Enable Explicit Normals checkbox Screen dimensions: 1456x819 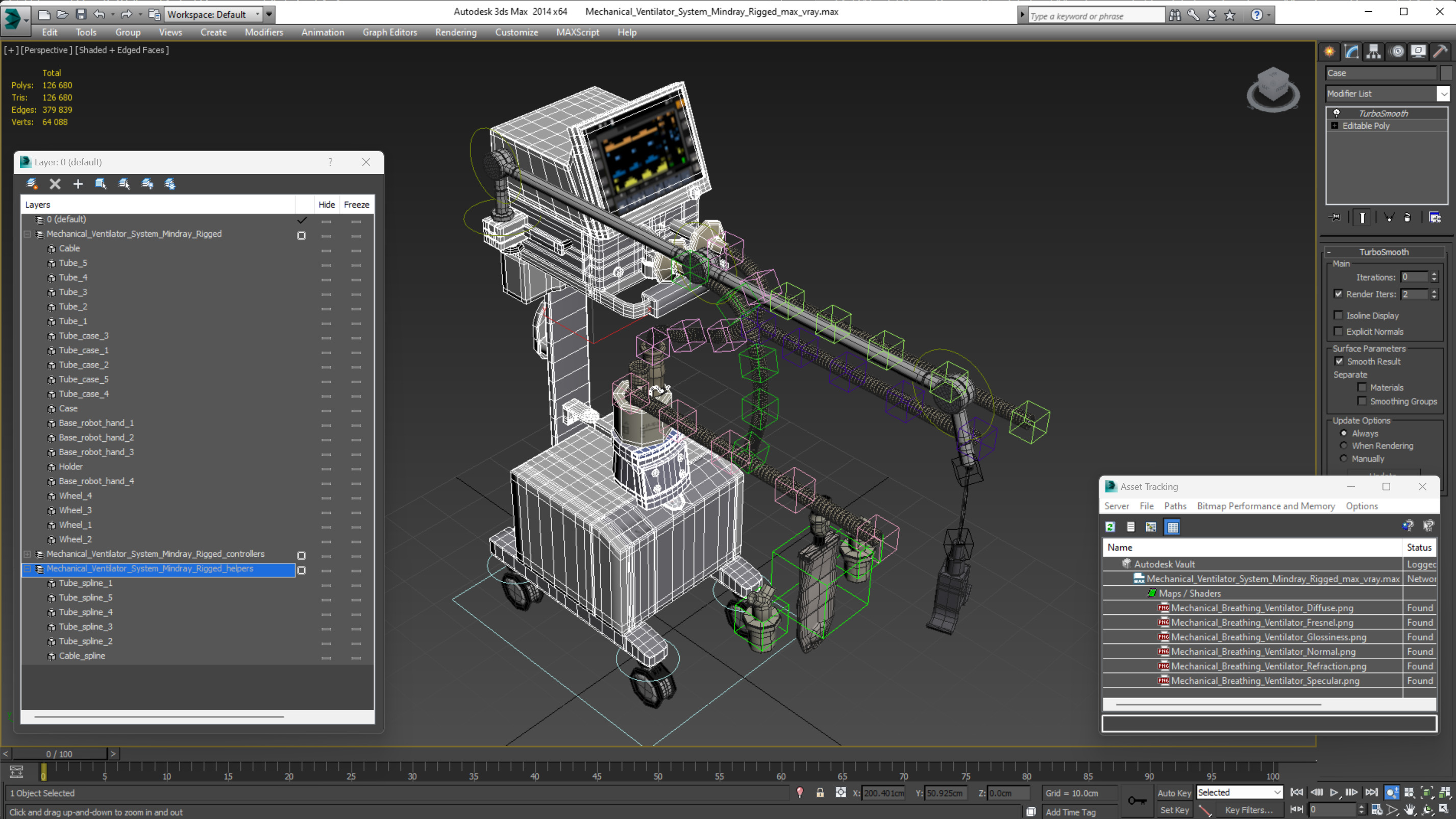(1339, 331)
